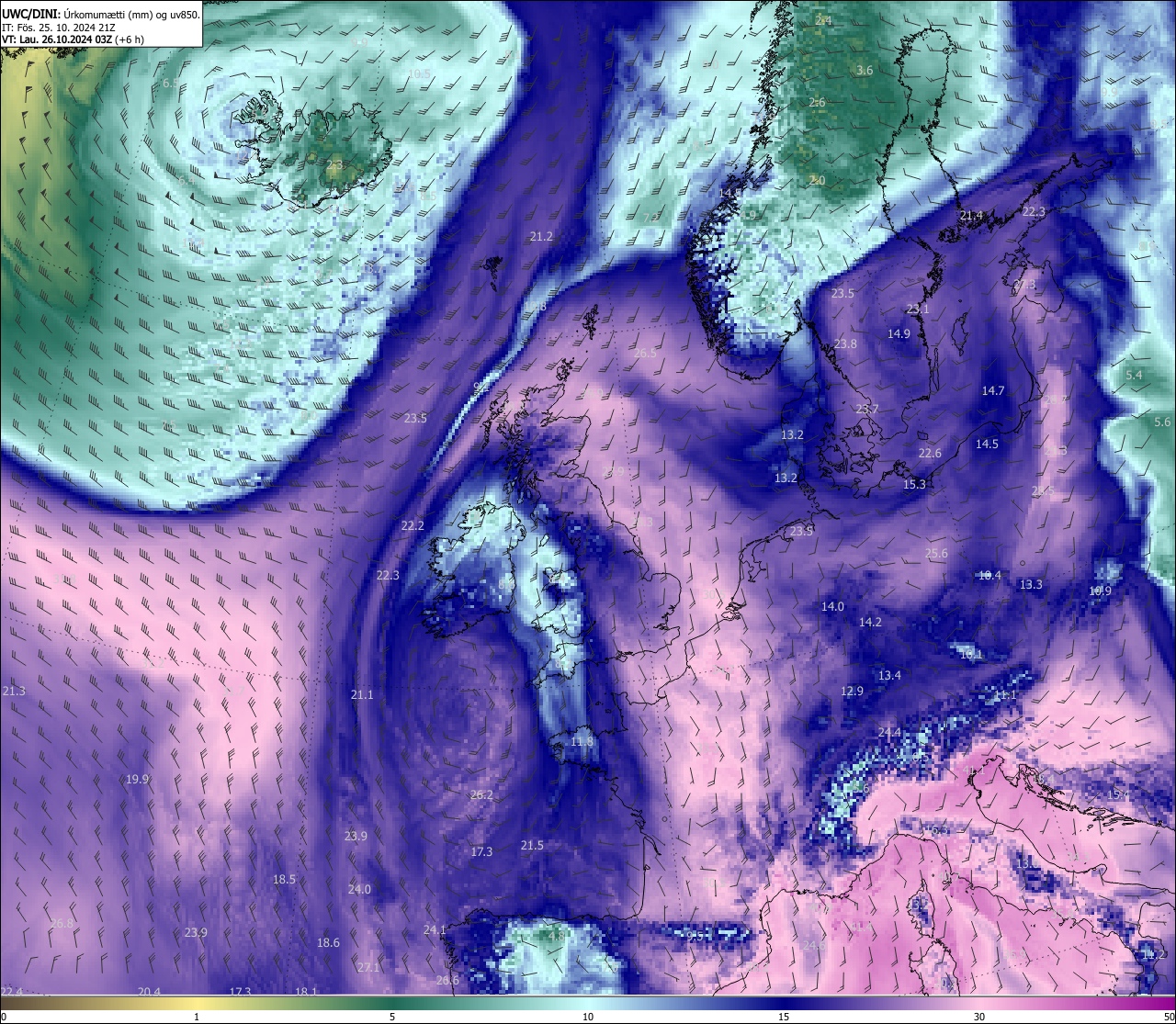The image size is (1176, 1024).
Task: Click the 50 label on the color scale
Action: click(x=1169, y=1017)
